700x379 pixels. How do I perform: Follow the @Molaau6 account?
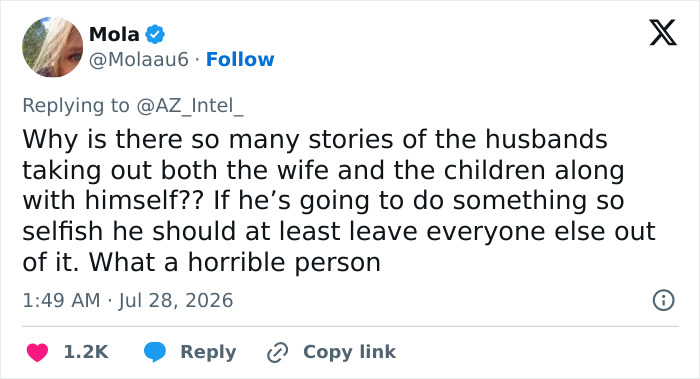click(240, 59)
